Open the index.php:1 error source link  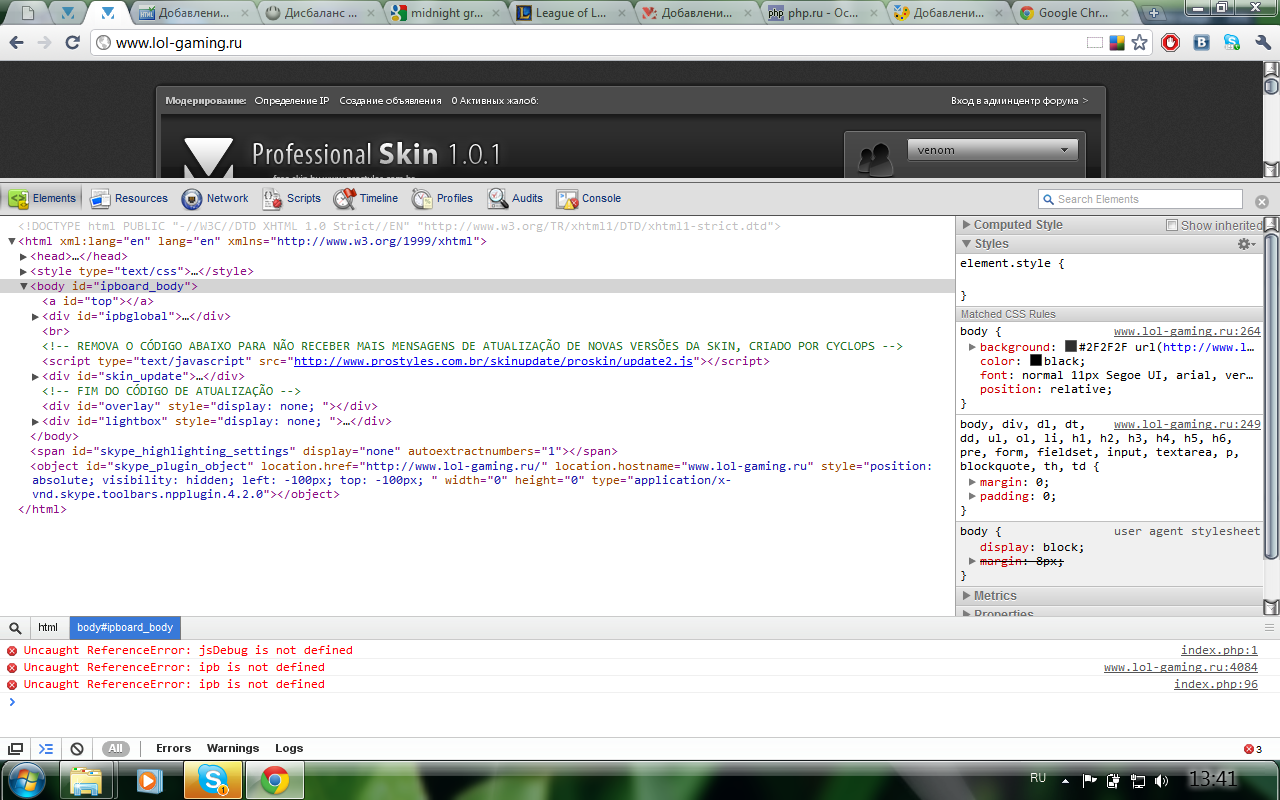pos(1219,651)
